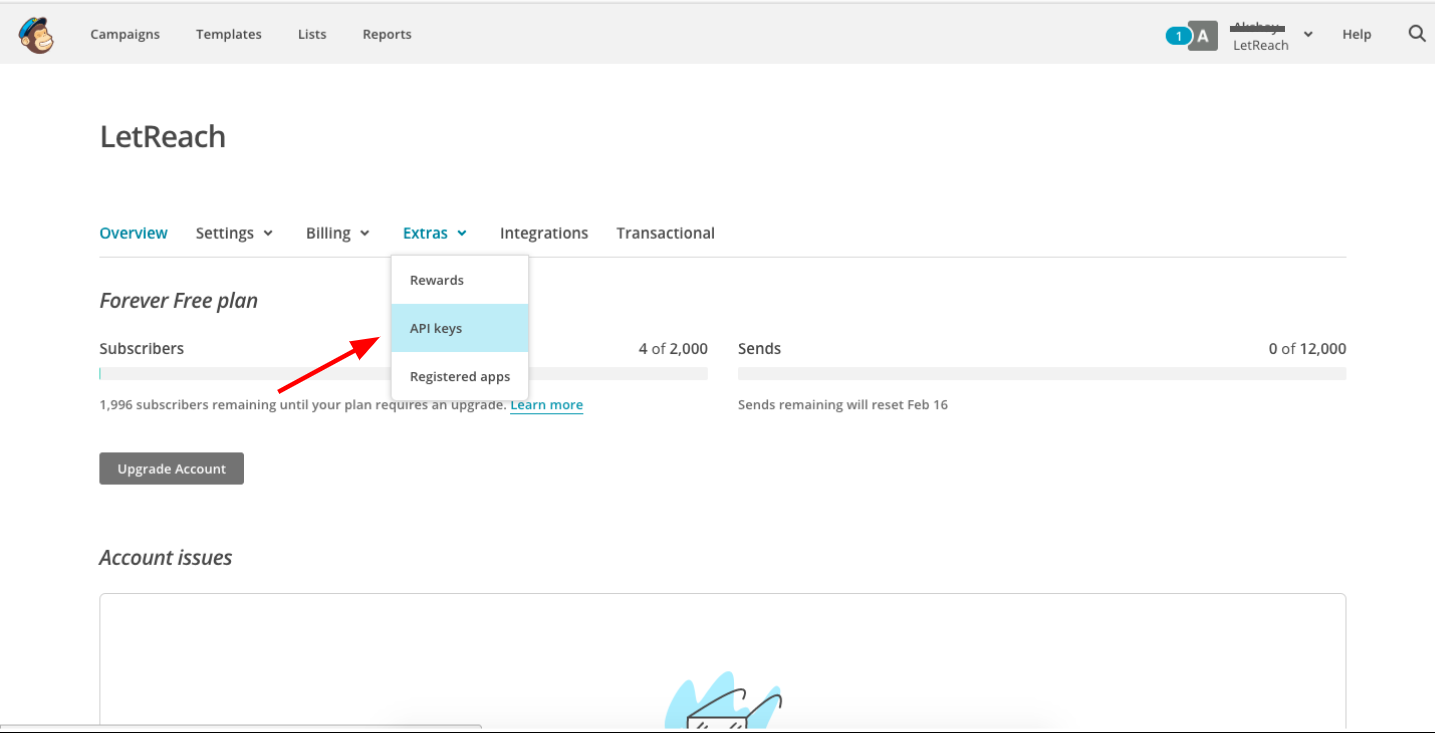Open Templates in top navigation
The width and height of the screenshot is (1435, 733).
[x=229, y=34]
